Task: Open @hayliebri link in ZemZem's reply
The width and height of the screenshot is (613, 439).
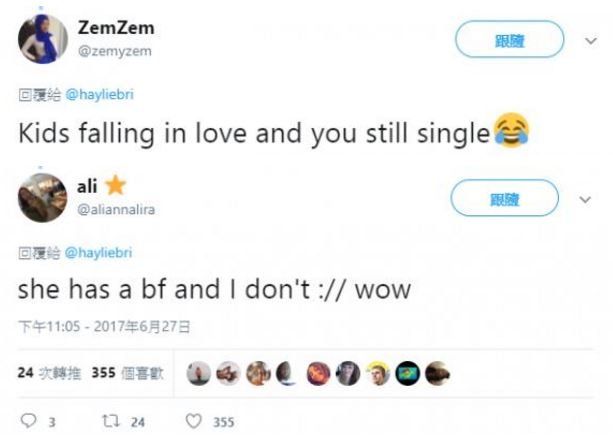Action: tap(98, 95)
